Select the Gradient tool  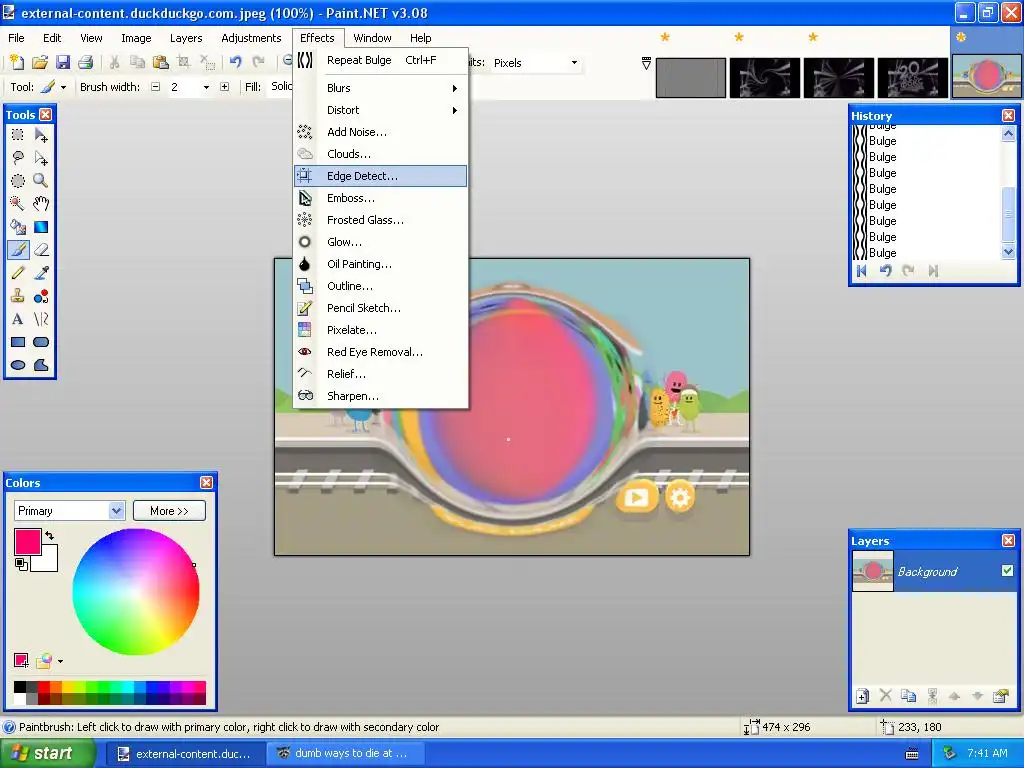[x=41, y=227]
